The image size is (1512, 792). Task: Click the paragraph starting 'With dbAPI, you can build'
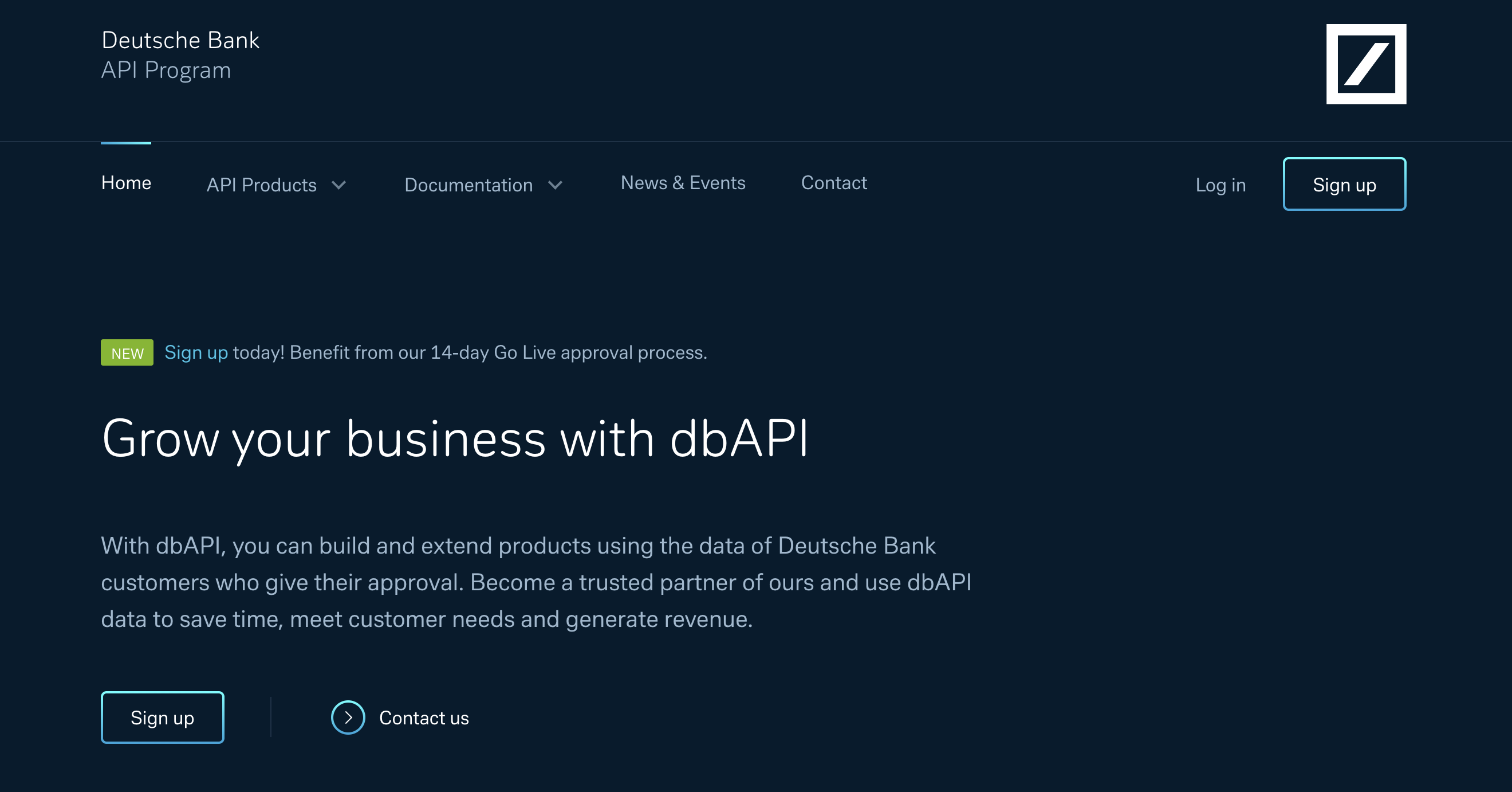pos(537,582)
